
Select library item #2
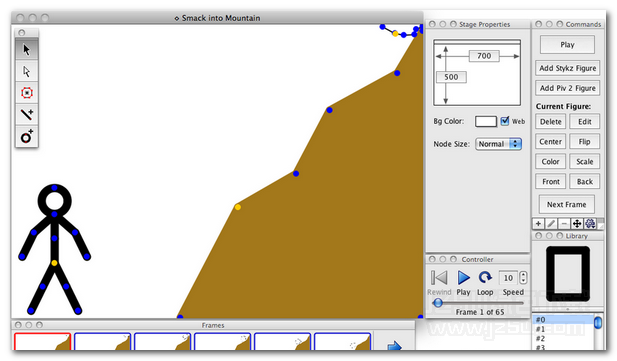(x=563, y=339)
